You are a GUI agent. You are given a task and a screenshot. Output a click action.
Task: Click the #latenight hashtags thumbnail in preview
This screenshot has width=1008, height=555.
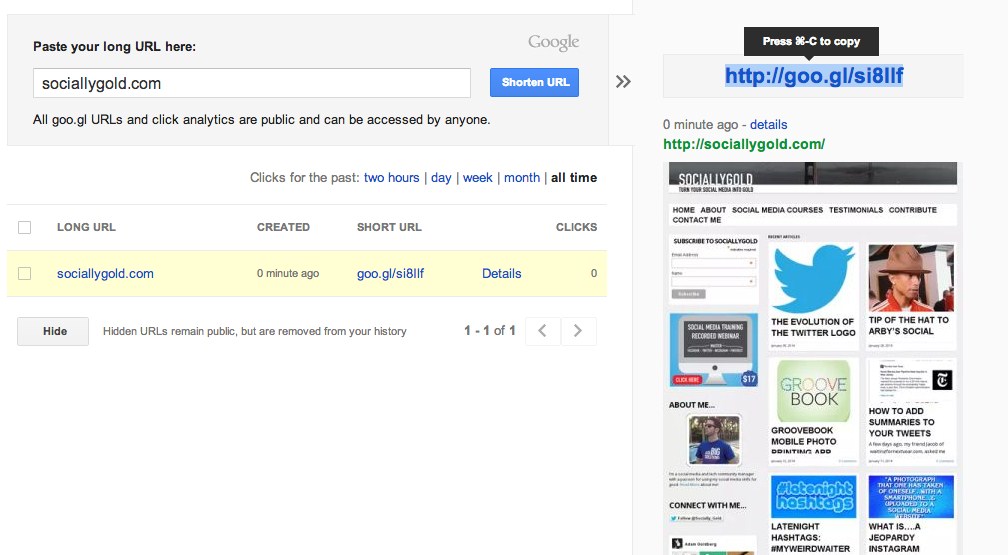click(x=813, y=496)
